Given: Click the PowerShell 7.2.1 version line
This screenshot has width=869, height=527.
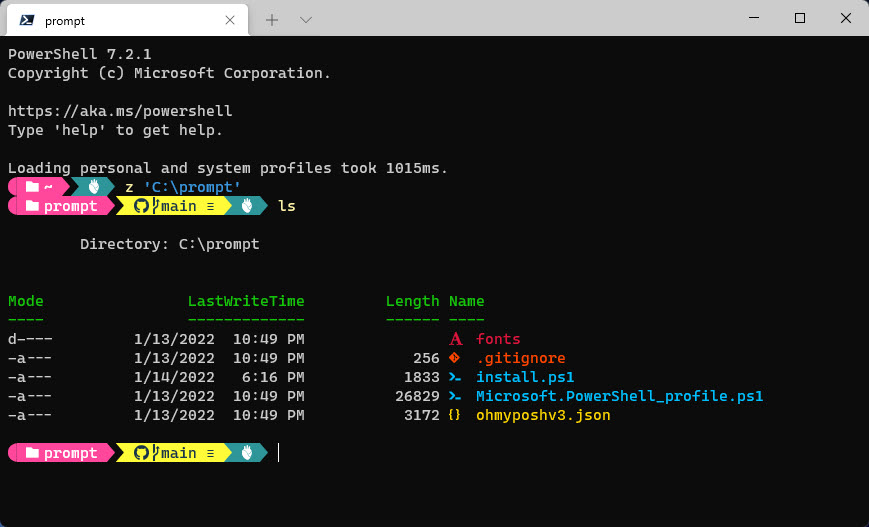Looking at the screenshot, I should coord(80,54).
